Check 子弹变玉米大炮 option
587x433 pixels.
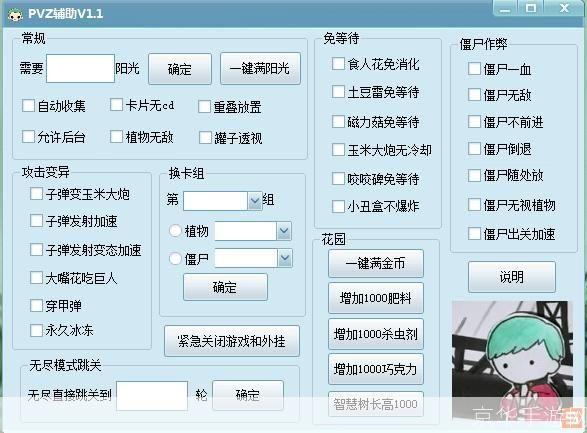pyautogui.click(x=36, y=193)
